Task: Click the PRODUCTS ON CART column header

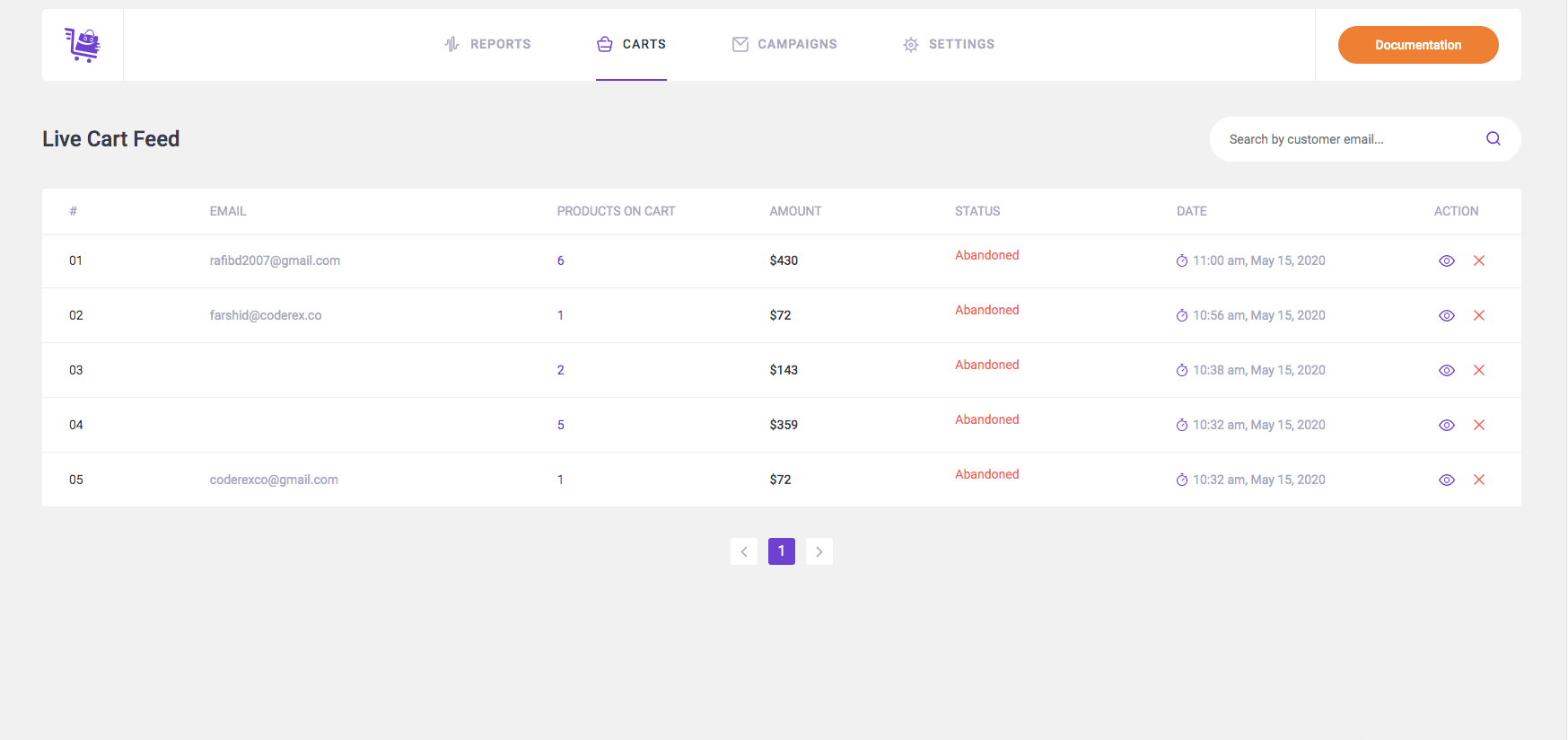Action: tap(616, 211)
